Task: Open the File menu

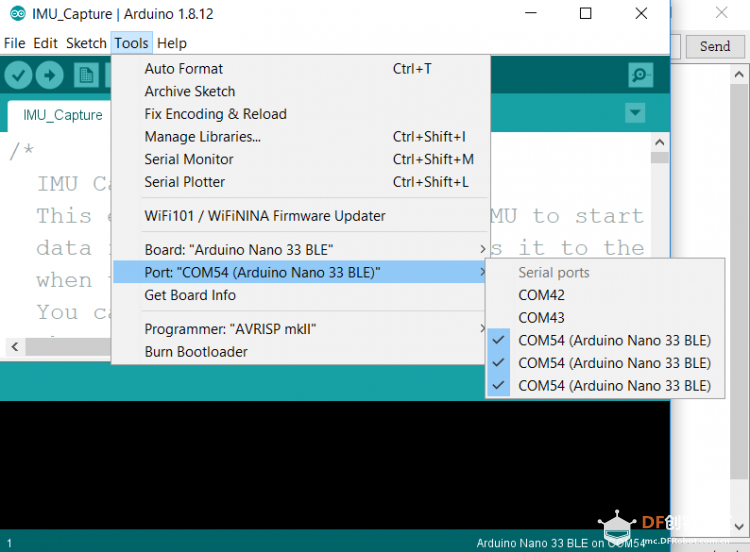Action: pos(14,43)
